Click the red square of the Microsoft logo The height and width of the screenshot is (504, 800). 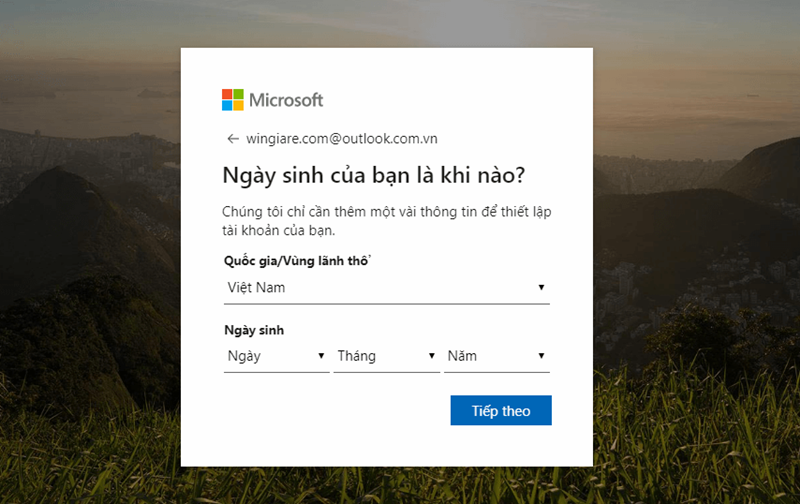pos(227,94)
